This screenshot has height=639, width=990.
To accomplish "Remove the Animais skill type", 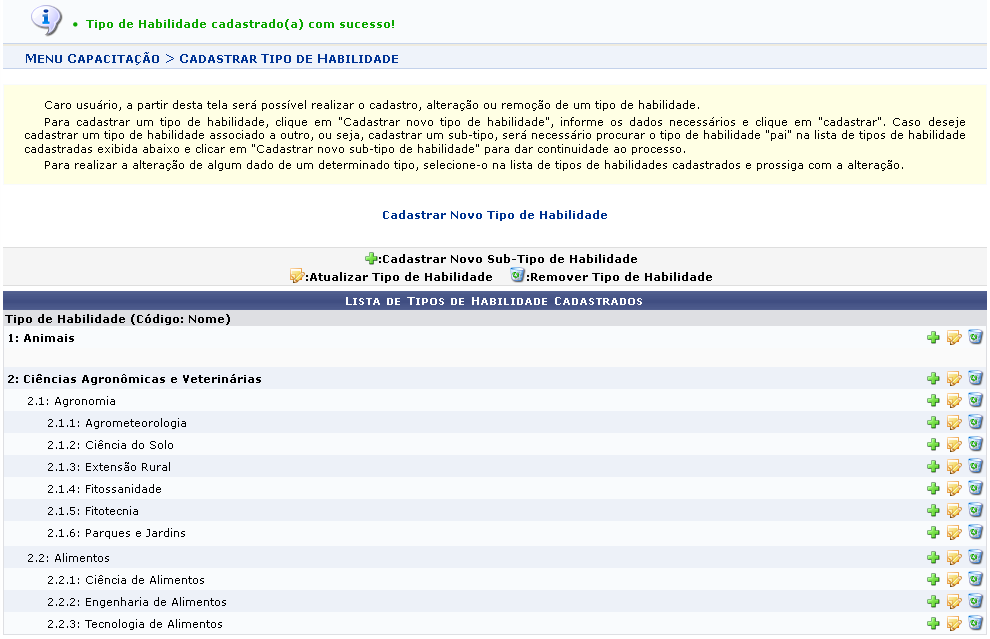I will tap(975, 338).
